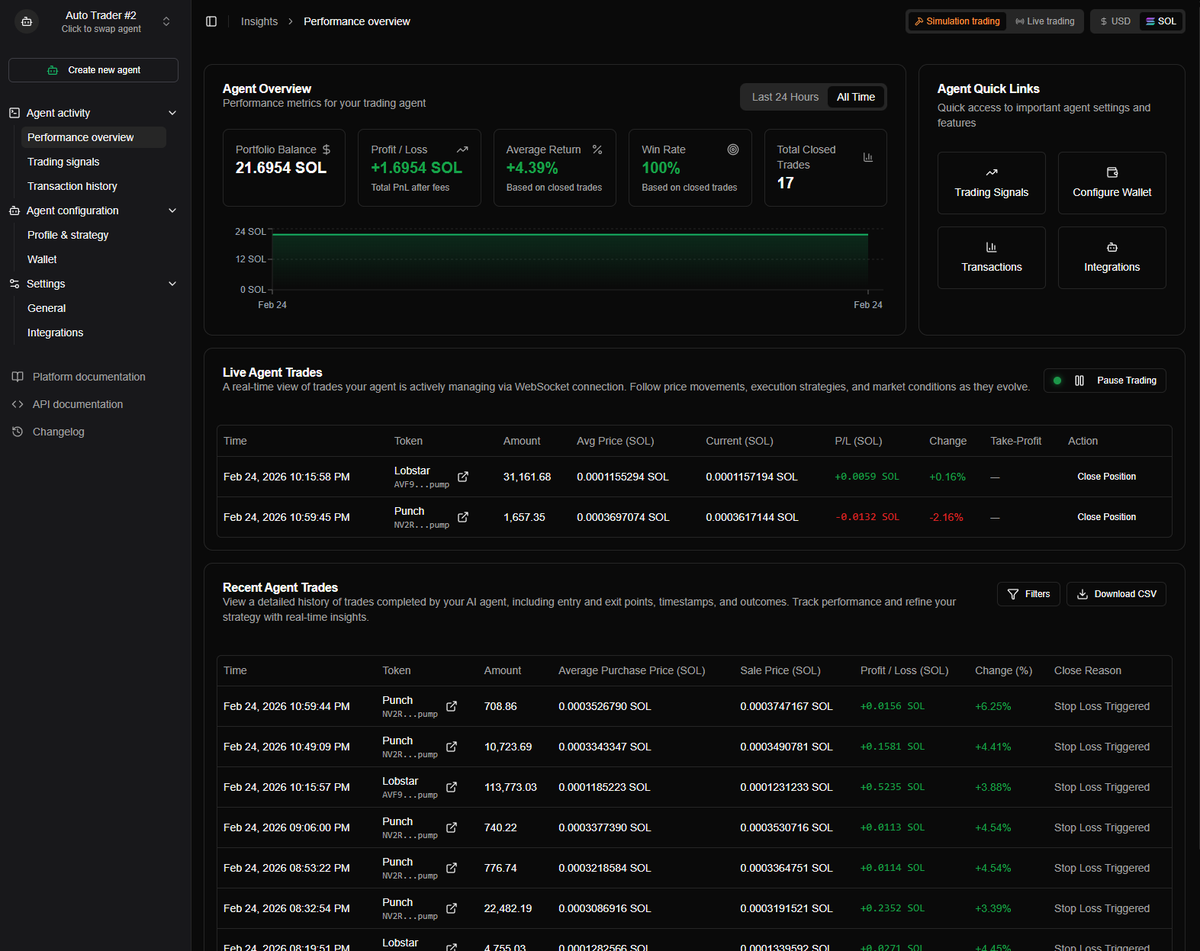Open the agent swap chevron selector
Viewport: 1200px width, 951px height.
166,21
